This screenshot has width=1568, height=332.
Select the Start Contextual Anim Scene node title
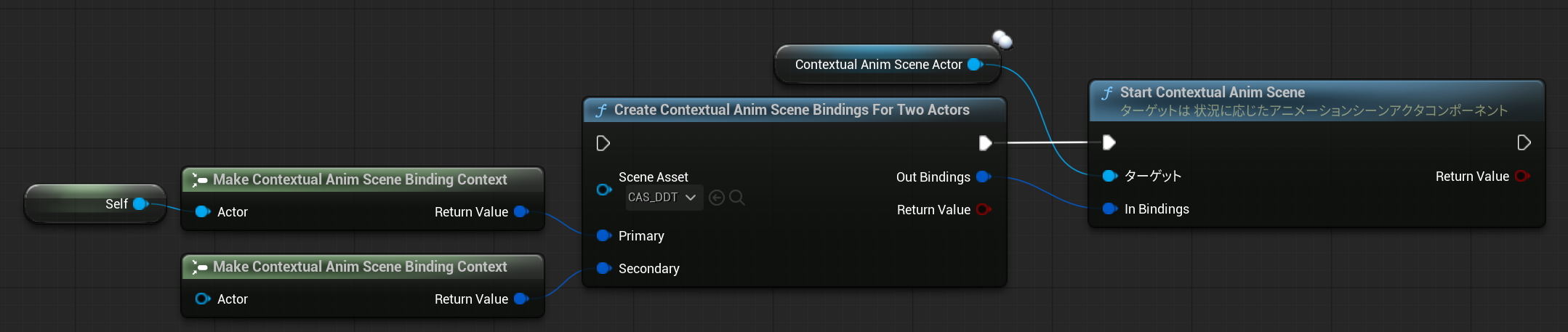click(x=1212, y=92)
